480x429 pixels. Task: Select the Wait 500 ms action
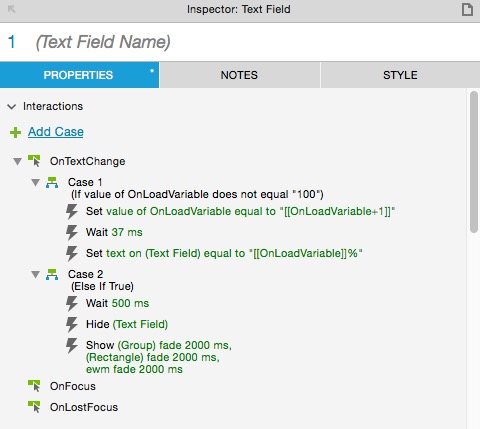pos(117,303)
